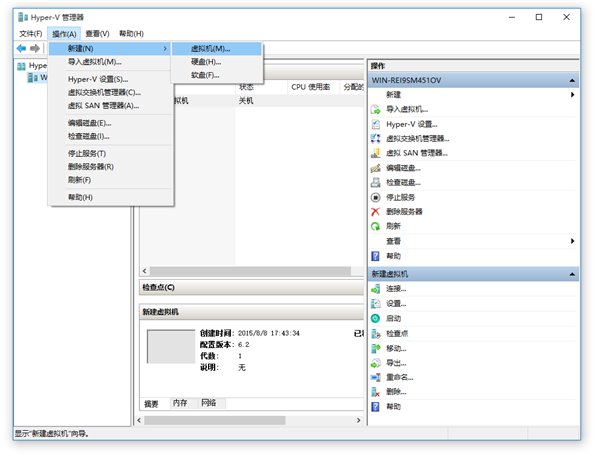Expand the 新建 submenu arrow in Actions pane
Image resolution: width=600 pixels, height=466 pixels.
coord(572,95)
